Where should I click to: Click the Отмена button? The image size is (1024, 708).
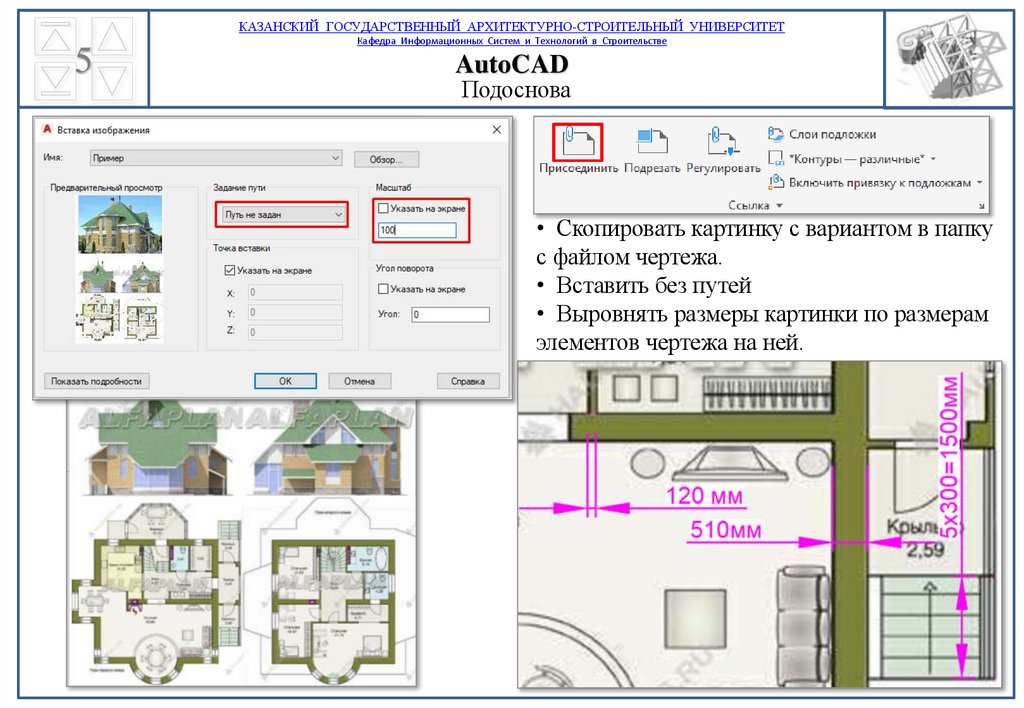[x=359, y=381]
